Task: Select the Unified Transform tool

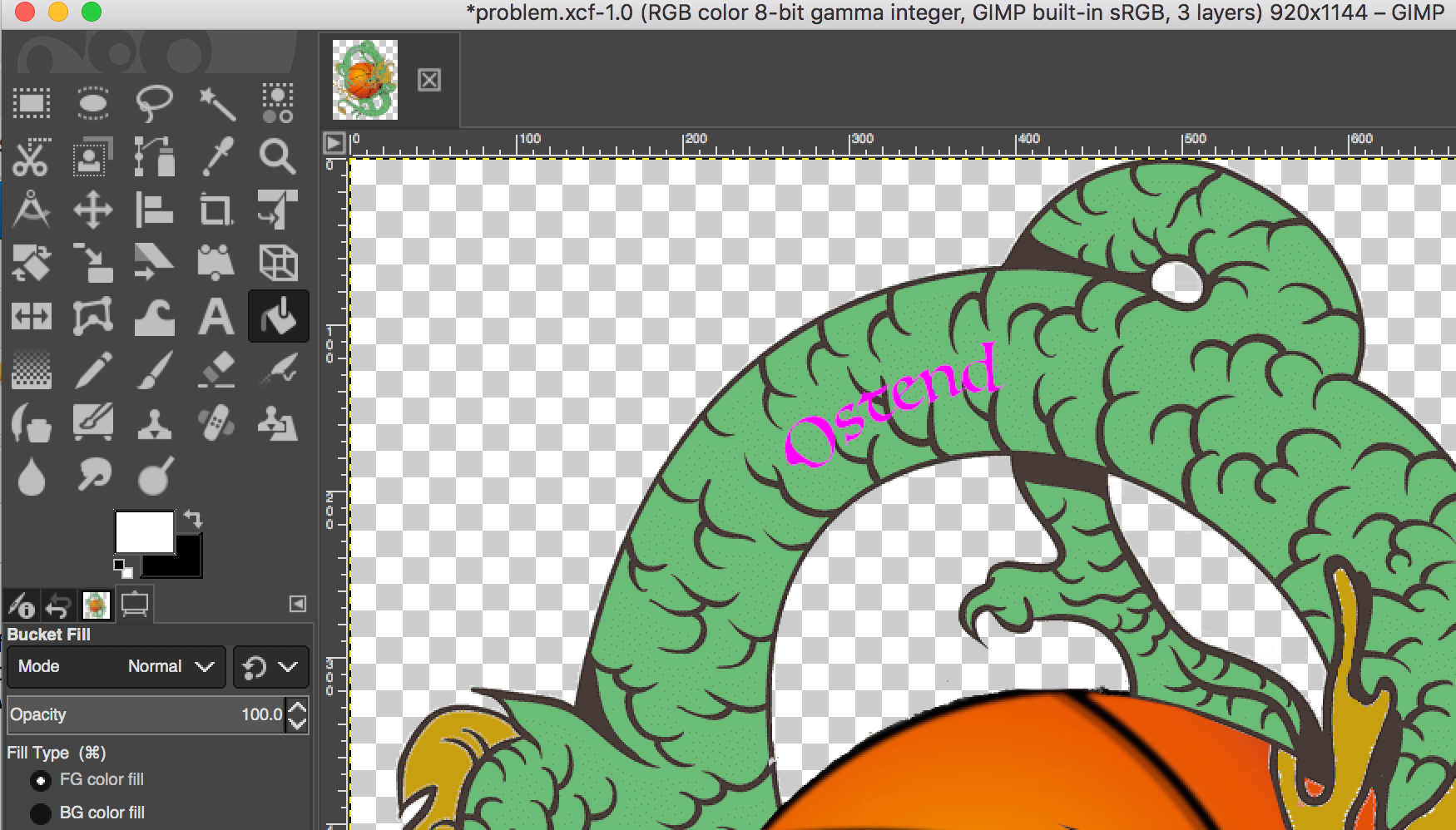Action: [x=278, y=210]
